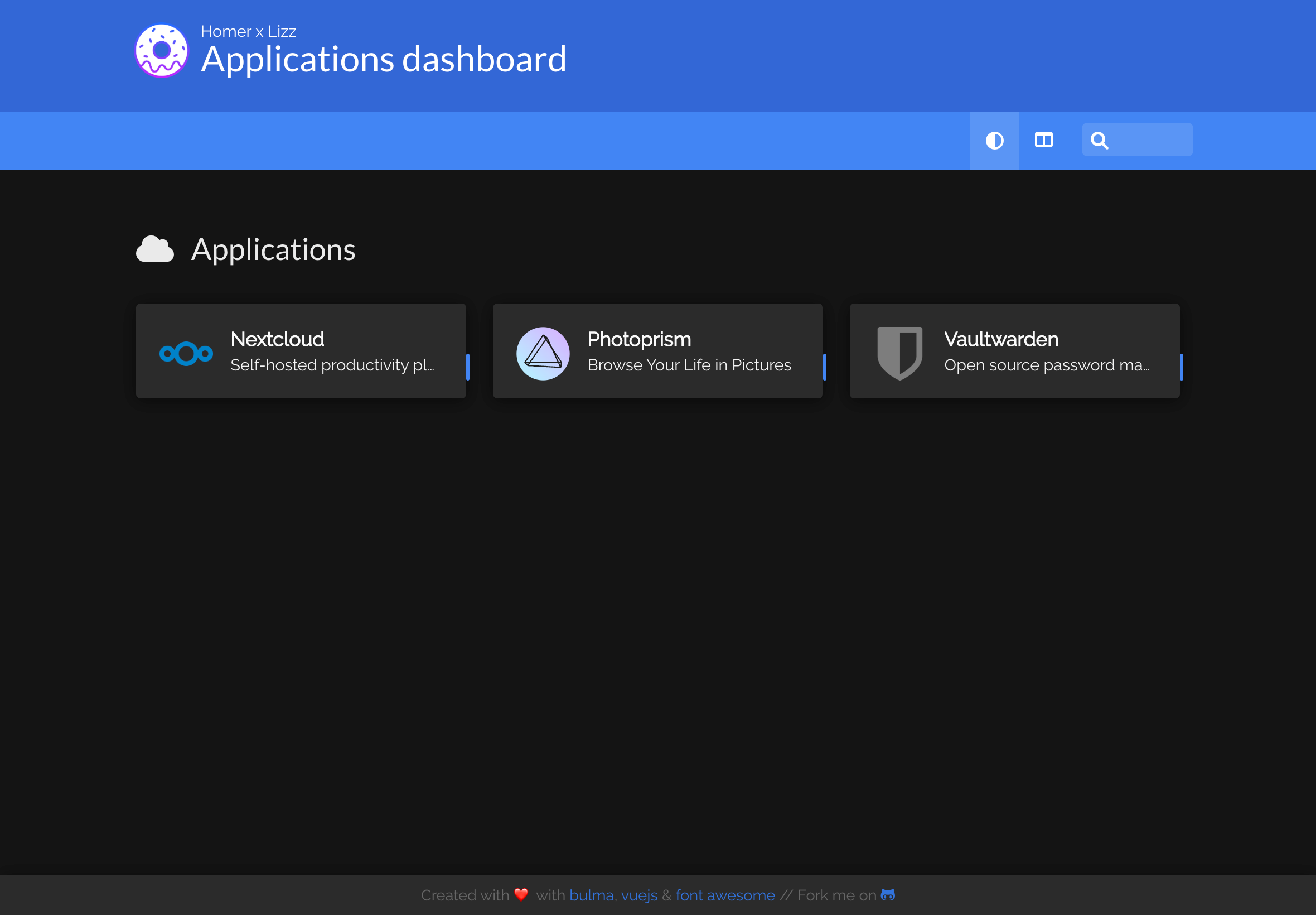Open the Vaultwarden title link

1000,339
